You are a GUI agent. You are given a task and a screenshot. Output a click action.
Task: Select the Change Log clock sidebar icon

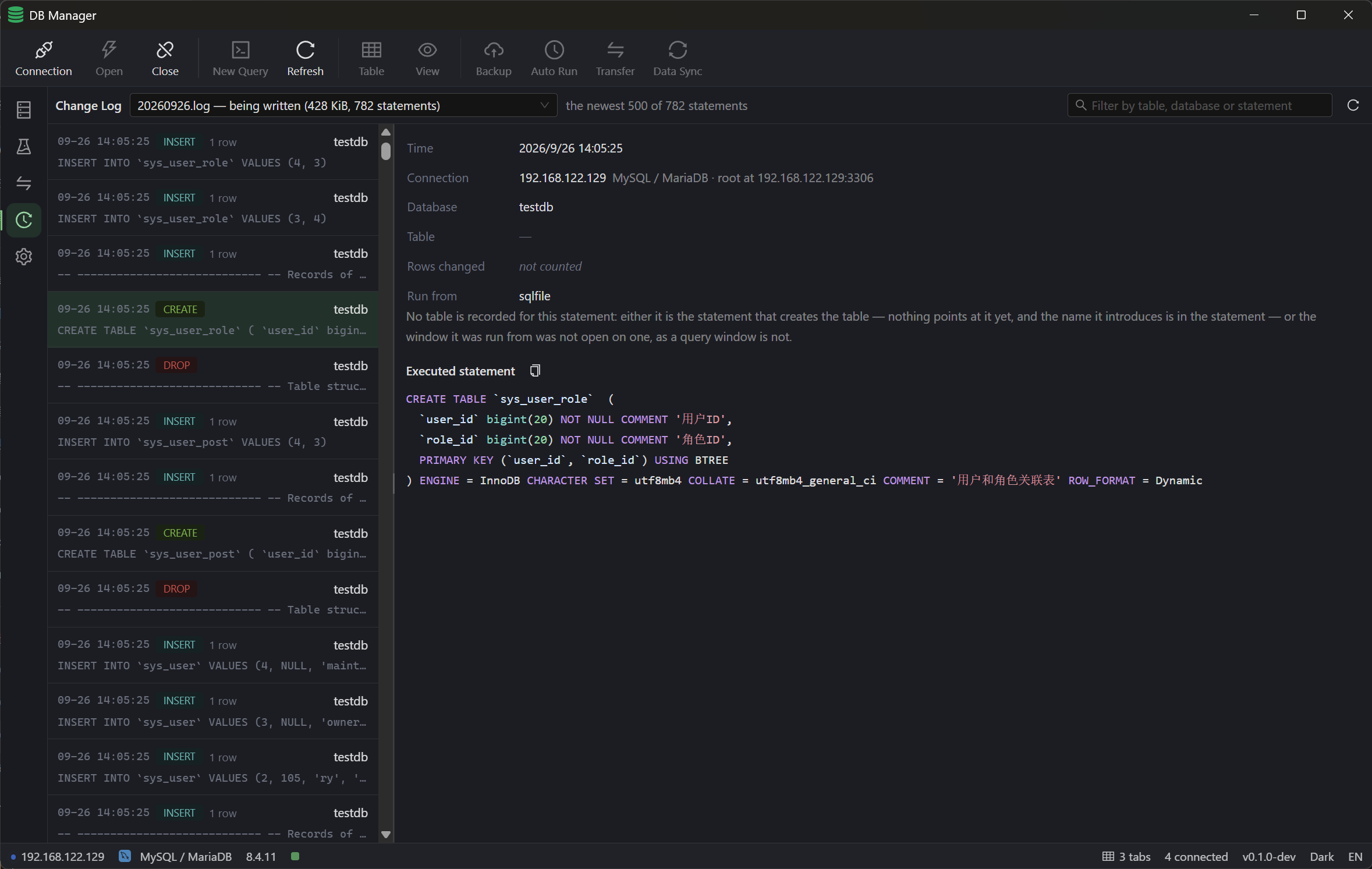point(24,220)
